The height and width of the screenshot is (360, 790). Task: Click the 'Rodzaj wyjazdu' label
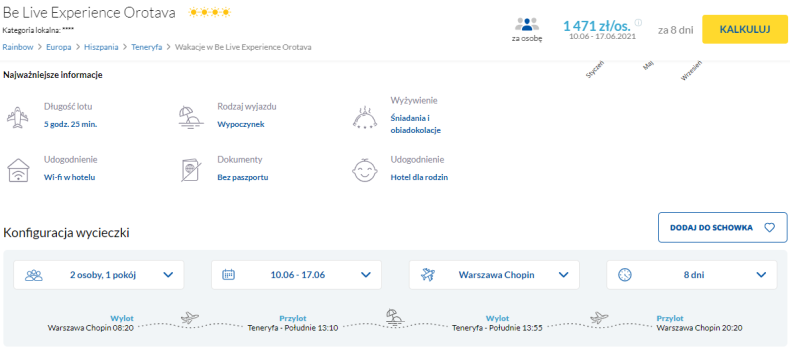(x=247, y=107)
